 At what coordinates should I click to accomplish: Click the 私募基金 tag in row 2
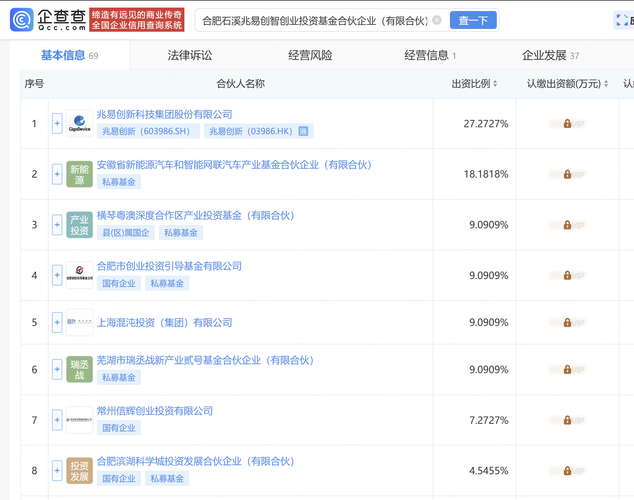click(119, 182)
